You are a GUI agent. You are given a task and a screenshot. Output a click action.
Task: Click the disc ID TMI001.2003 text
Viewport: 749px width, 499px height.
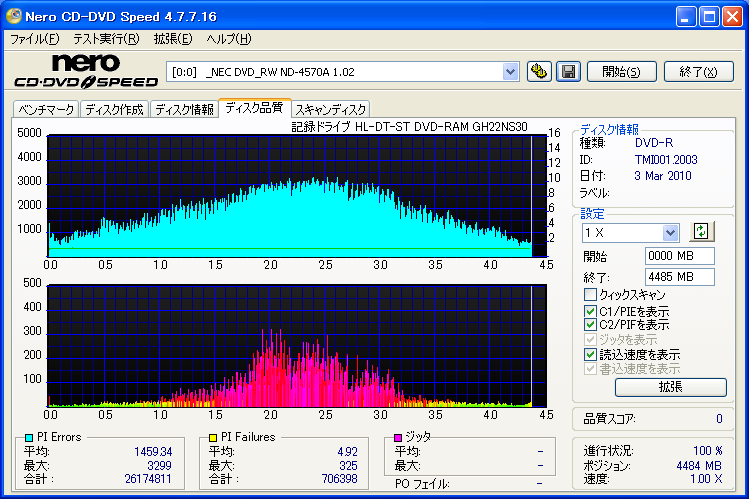666,159
